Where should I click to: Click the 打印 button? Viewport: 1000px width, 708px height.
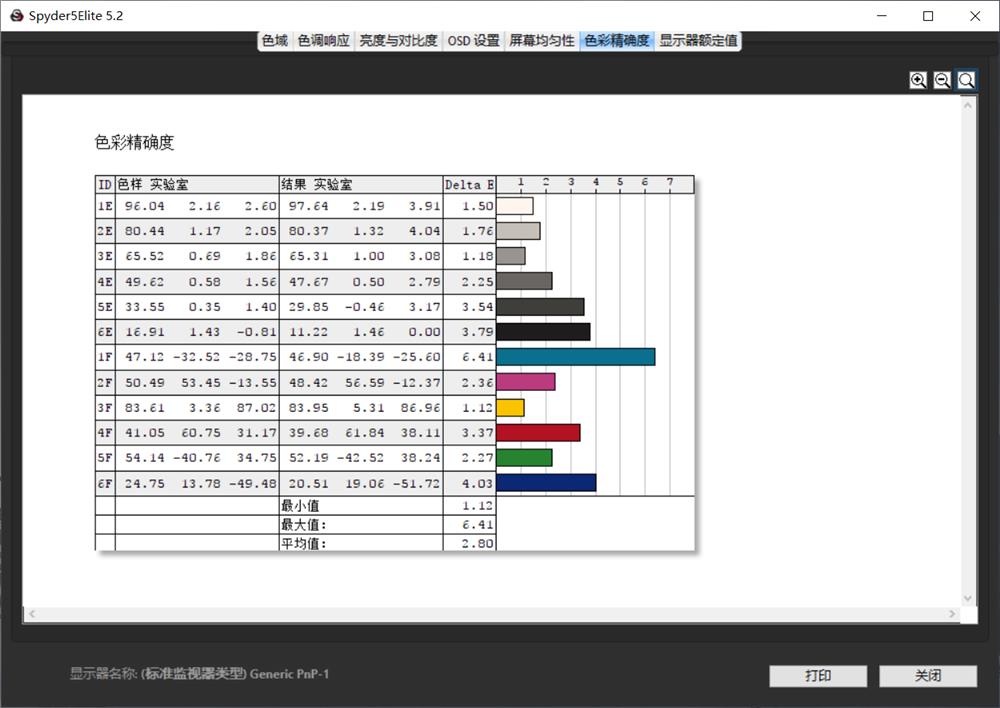click(x=817, y=676)
